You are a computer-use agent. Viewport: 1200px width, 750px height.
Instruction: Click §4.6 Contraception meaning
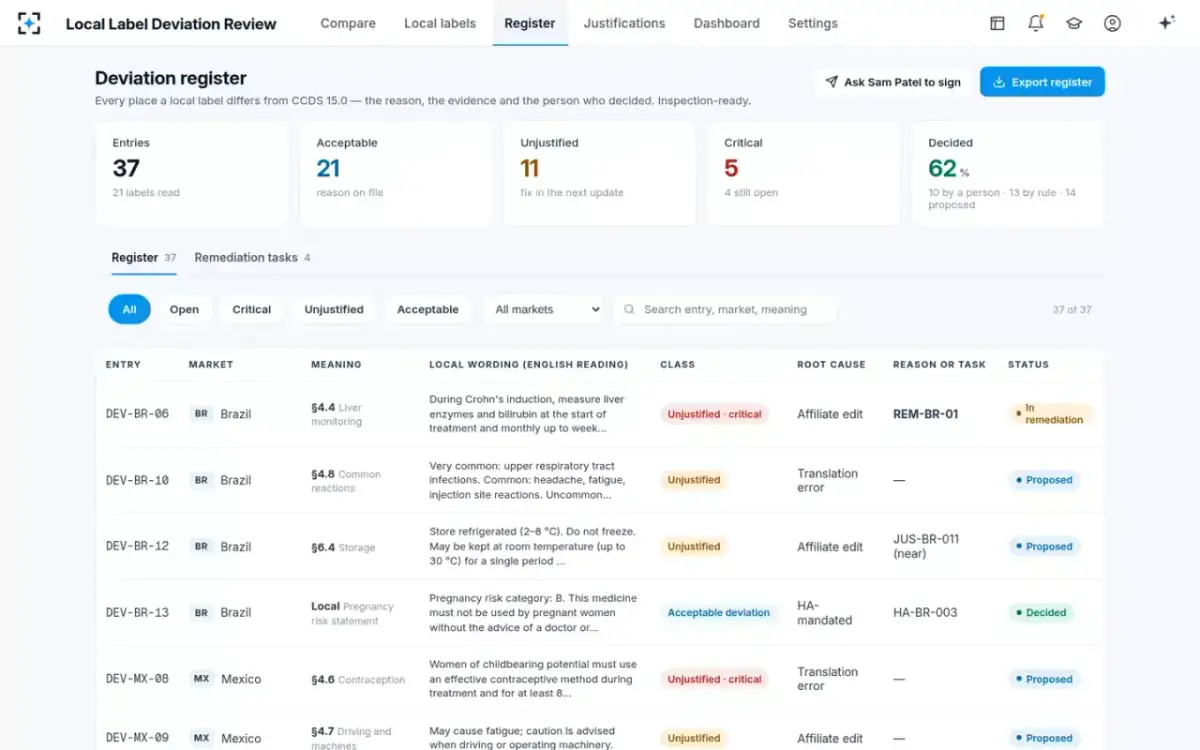click(x=358, y=679)
